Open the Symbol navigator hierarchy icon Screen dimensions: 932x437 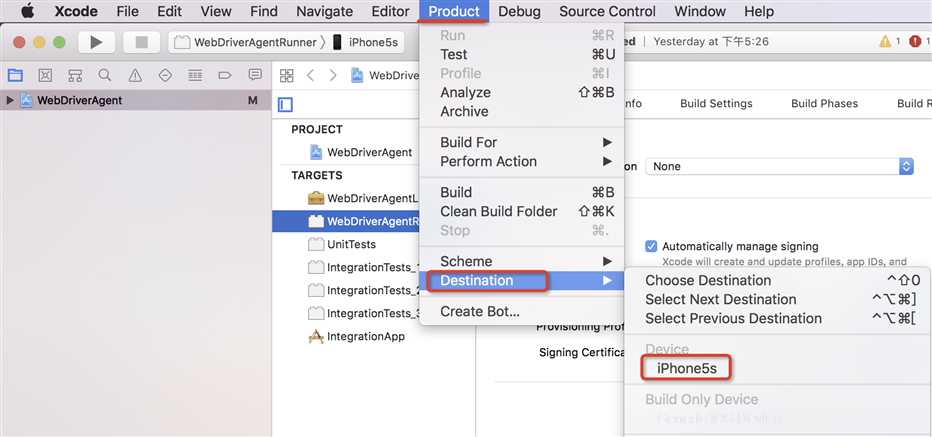pyautogui.click(x=75, y=76)
